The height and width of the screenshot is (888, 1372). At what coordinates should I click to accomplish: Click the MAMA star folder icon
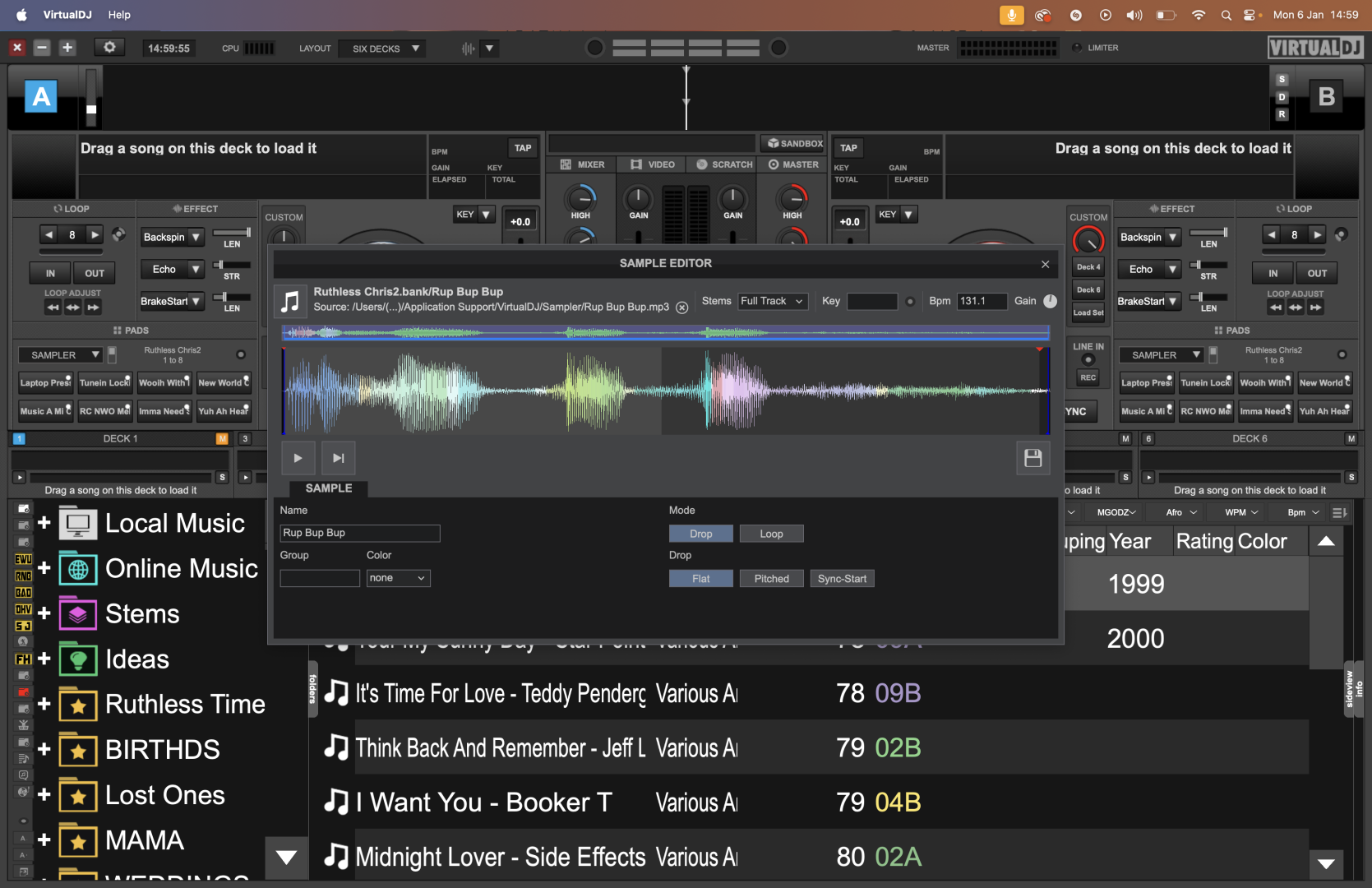(78, 840)
